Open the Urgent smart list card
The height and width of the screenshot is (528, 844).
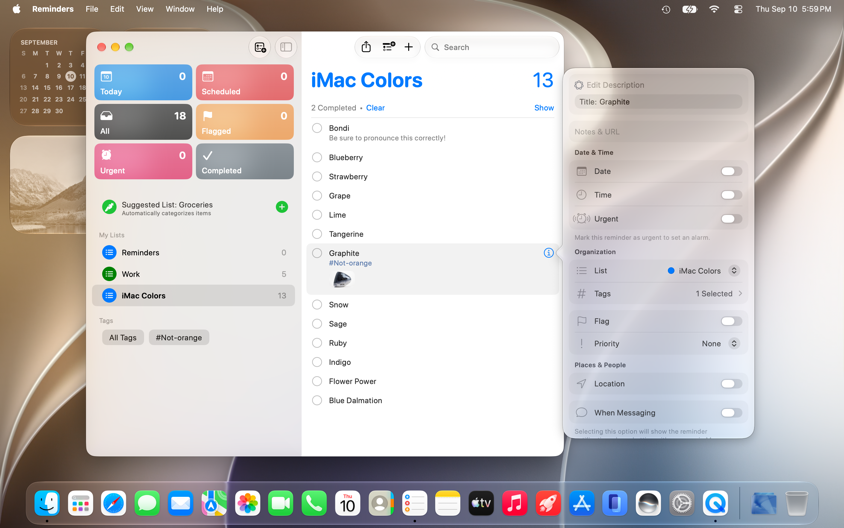pyautogui.click(x=143, y=161)
